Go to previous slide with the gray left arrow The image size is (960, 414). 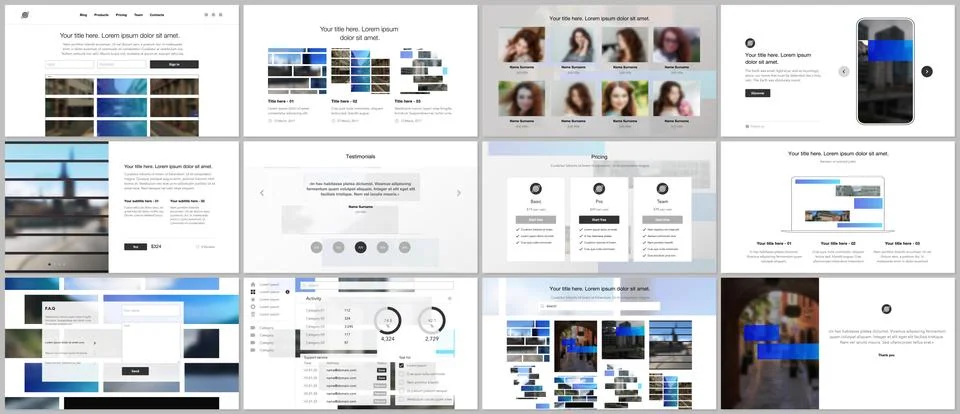click(844, 72)
